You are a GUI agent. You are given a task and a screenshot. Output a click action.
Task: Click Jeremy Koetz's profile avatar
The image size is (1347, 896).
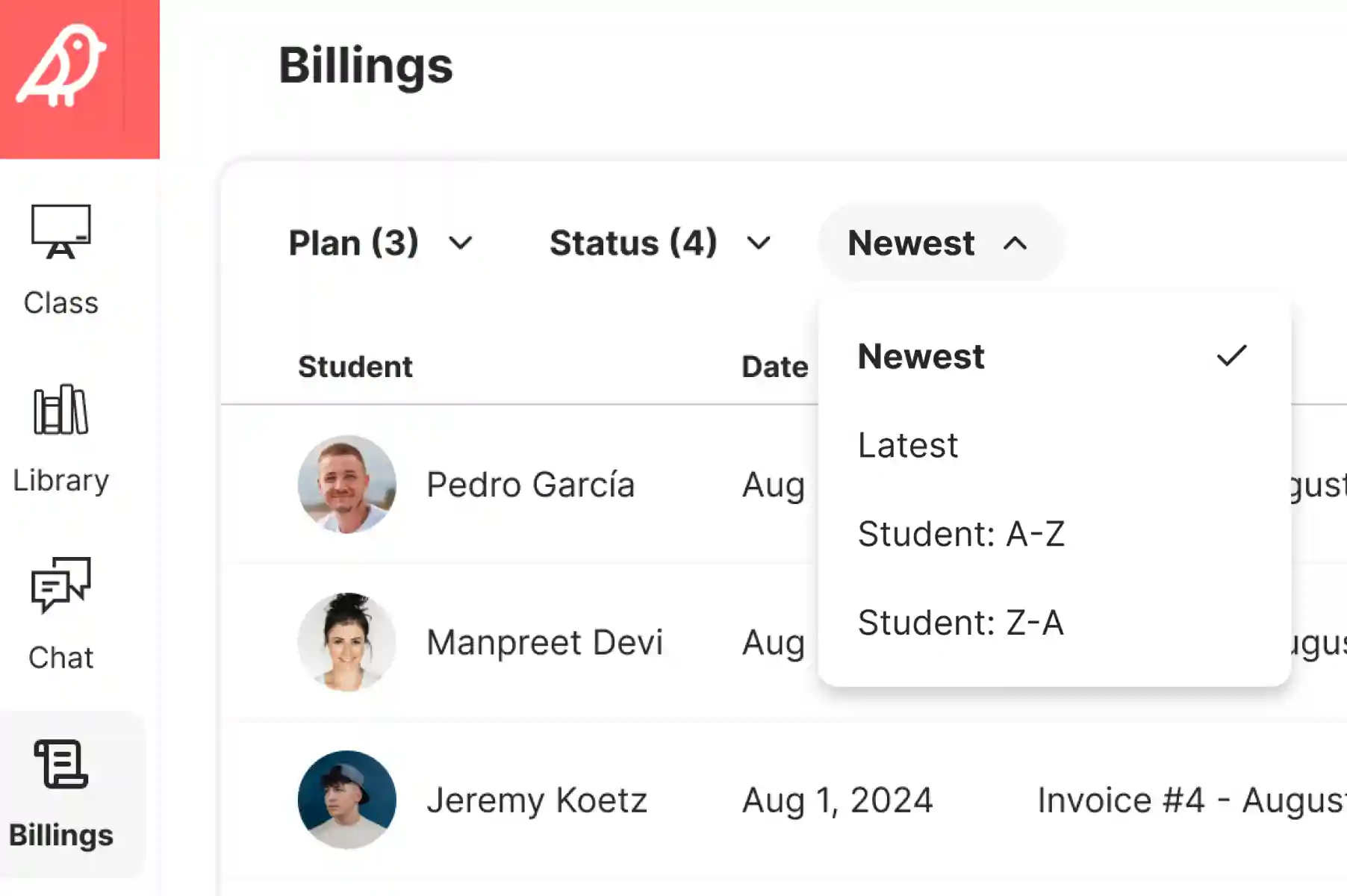click(x=346, y=799)
